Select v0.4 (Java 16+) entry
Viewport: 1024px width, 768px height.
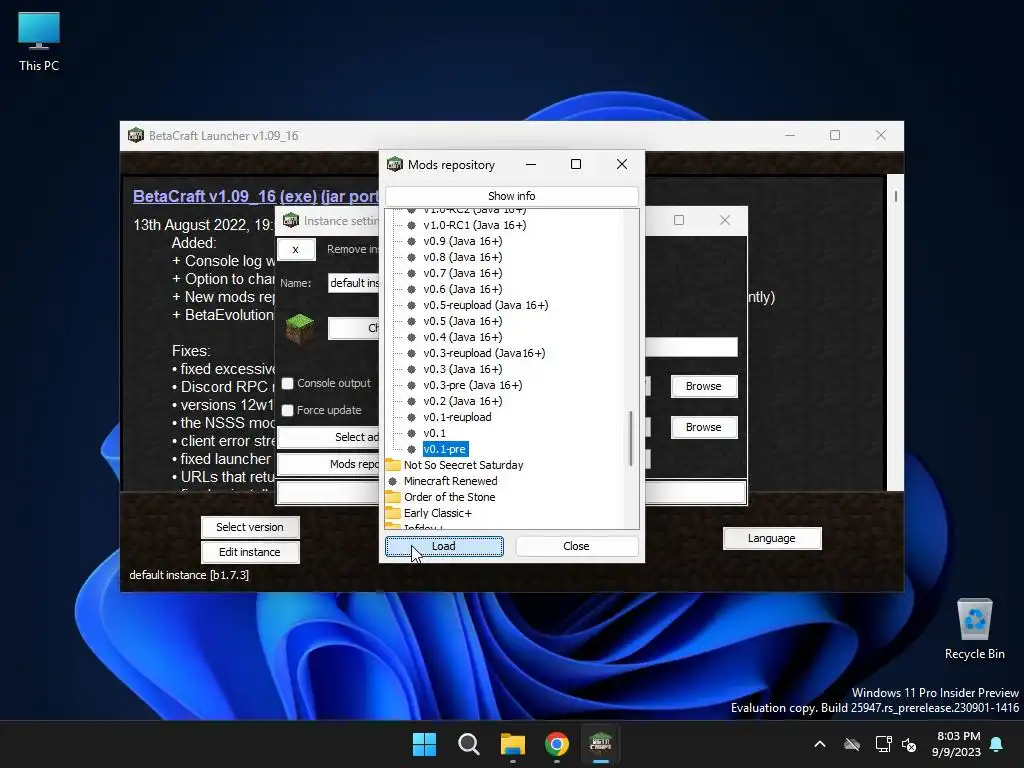point(462,337)
